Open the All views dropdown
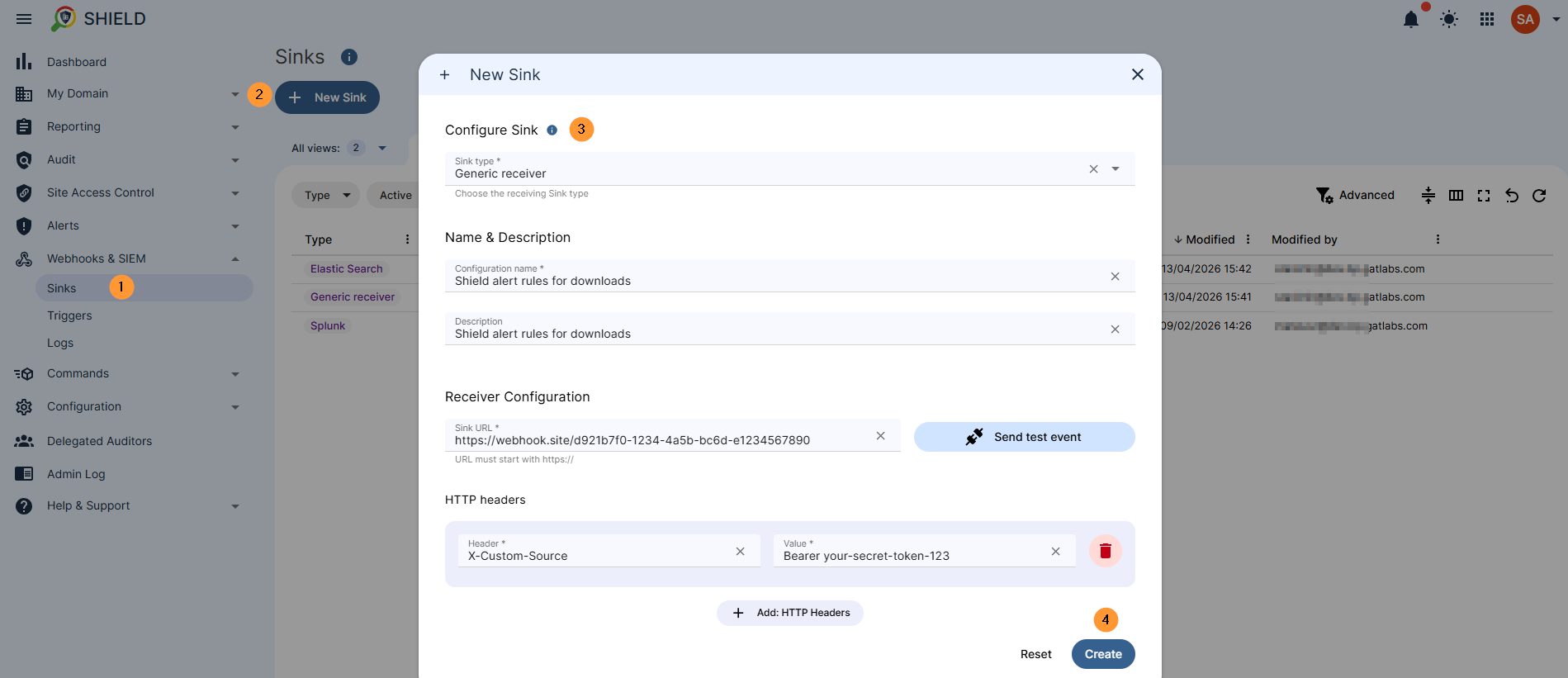 (x=382, y=149)
